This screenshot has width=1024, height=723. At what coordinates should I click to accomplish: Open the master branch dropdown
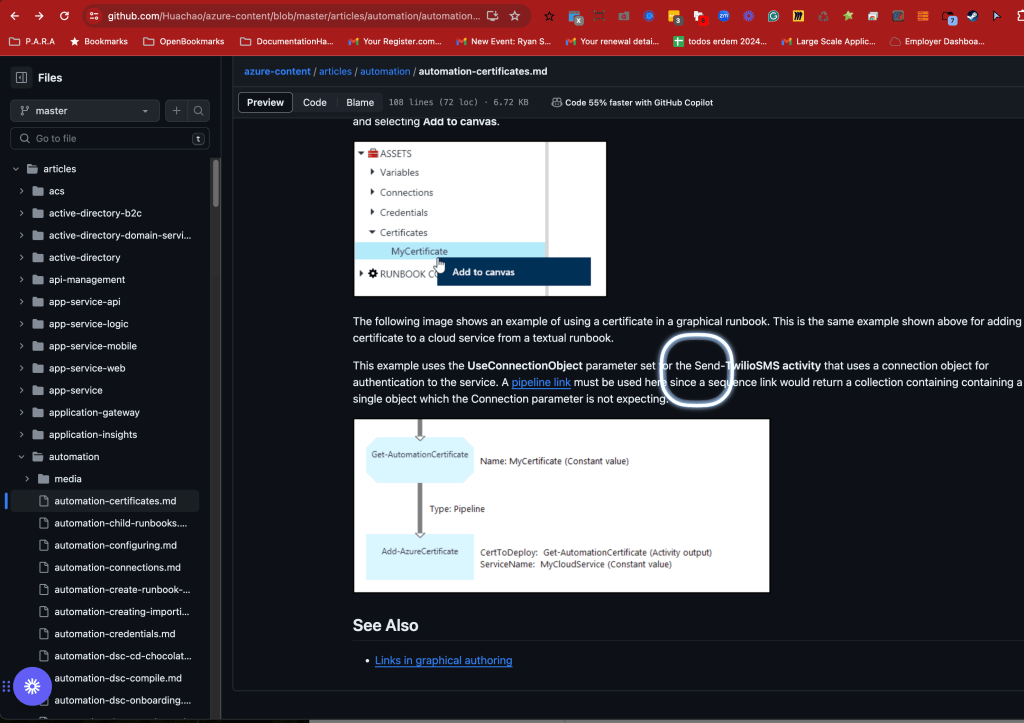[85, 111]
